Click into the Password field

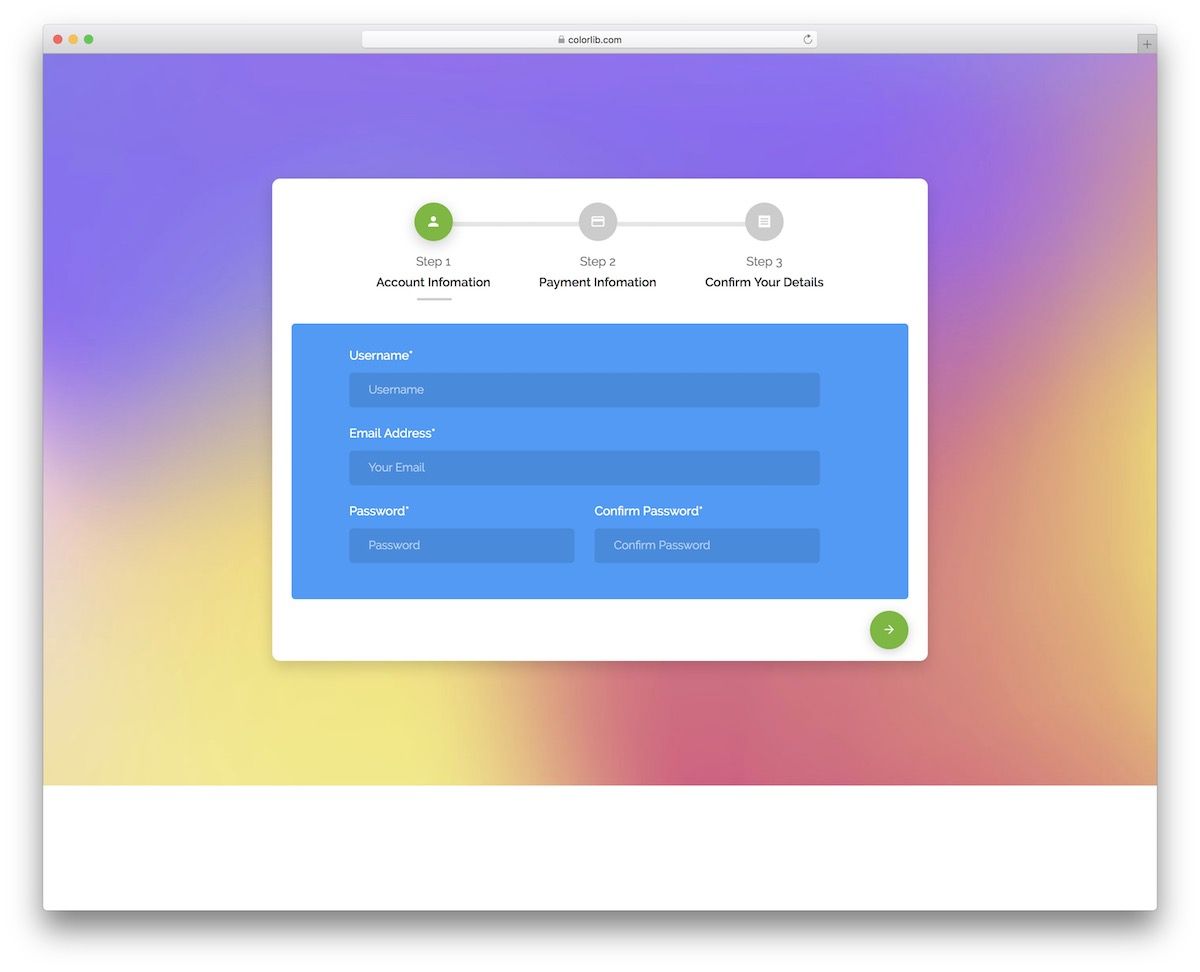[x=462, y=546]
